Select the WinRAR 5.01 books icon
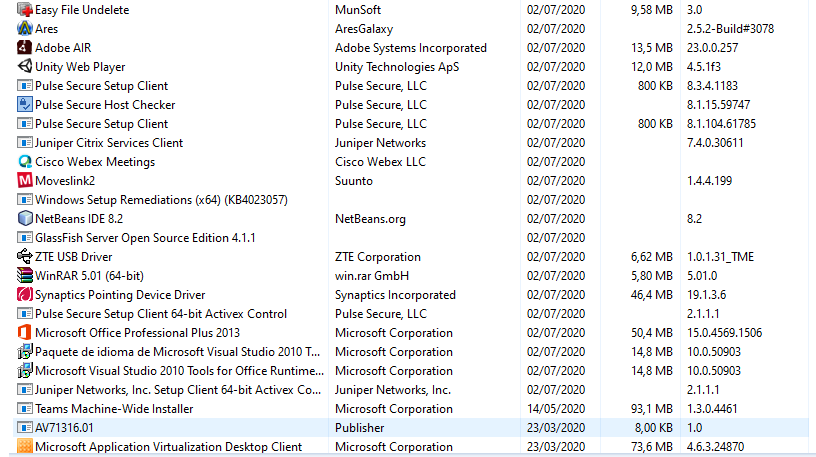 [24, 276]
